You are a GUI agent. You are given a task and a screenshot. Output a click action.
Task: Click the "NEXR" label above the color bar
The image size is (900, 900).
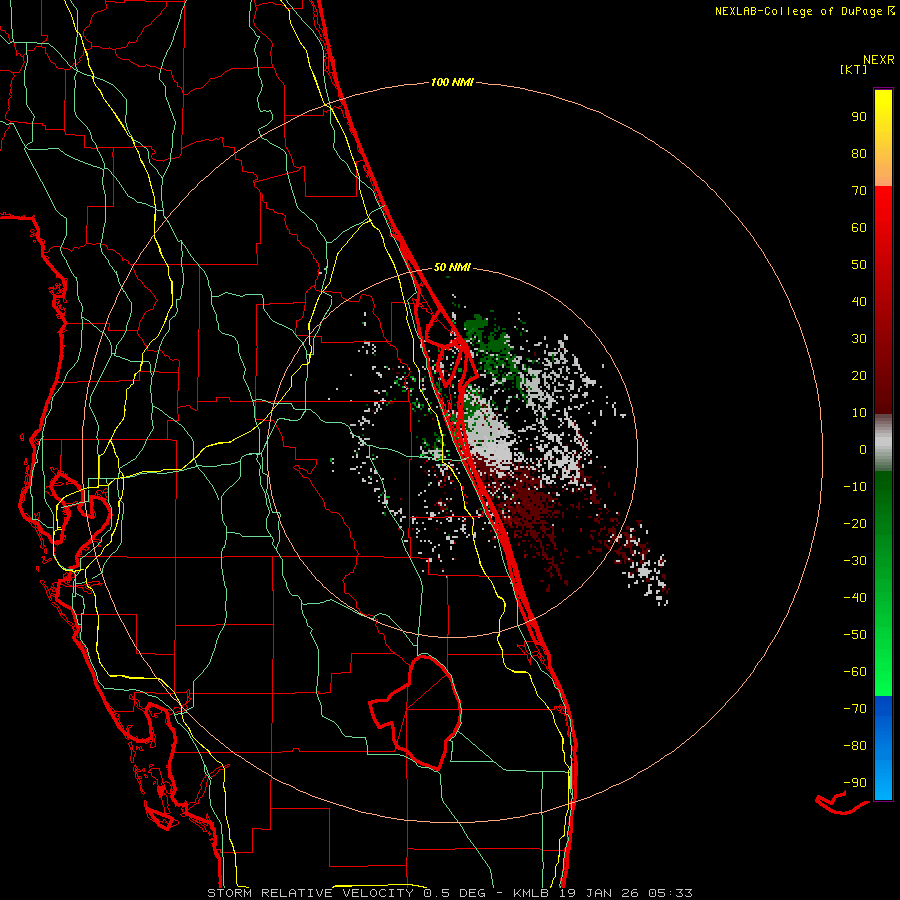tap(879, 60)
